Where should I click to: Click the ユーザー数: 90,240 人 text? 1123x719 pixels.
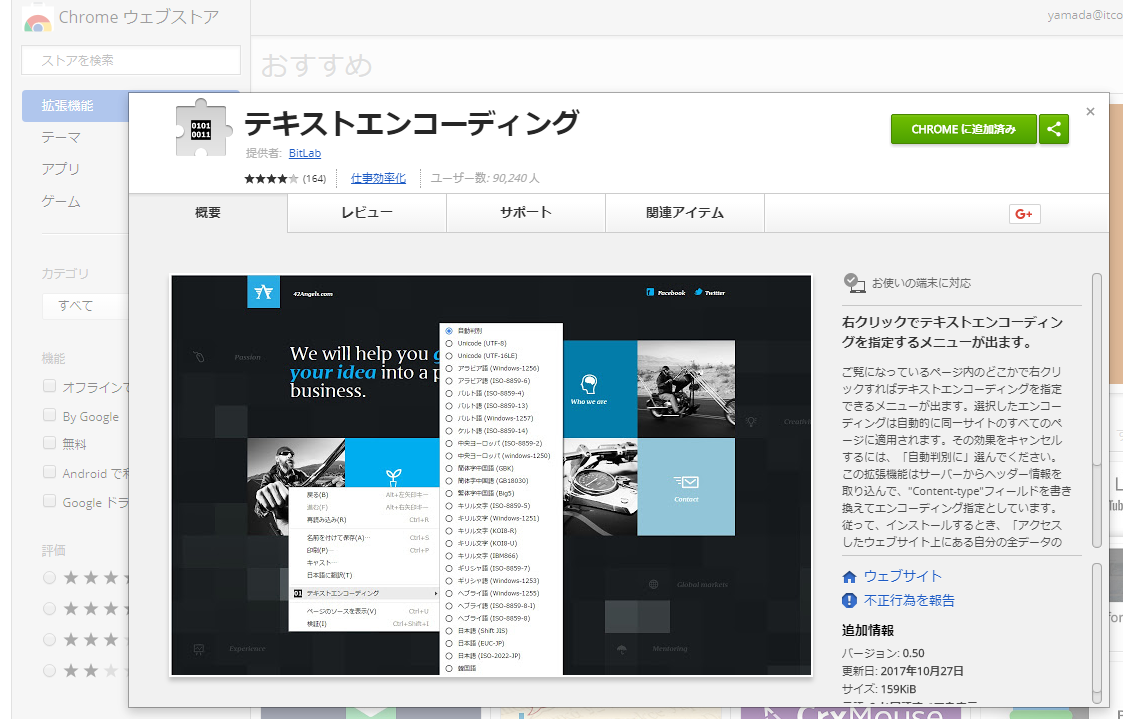click(x=485, y=178)
